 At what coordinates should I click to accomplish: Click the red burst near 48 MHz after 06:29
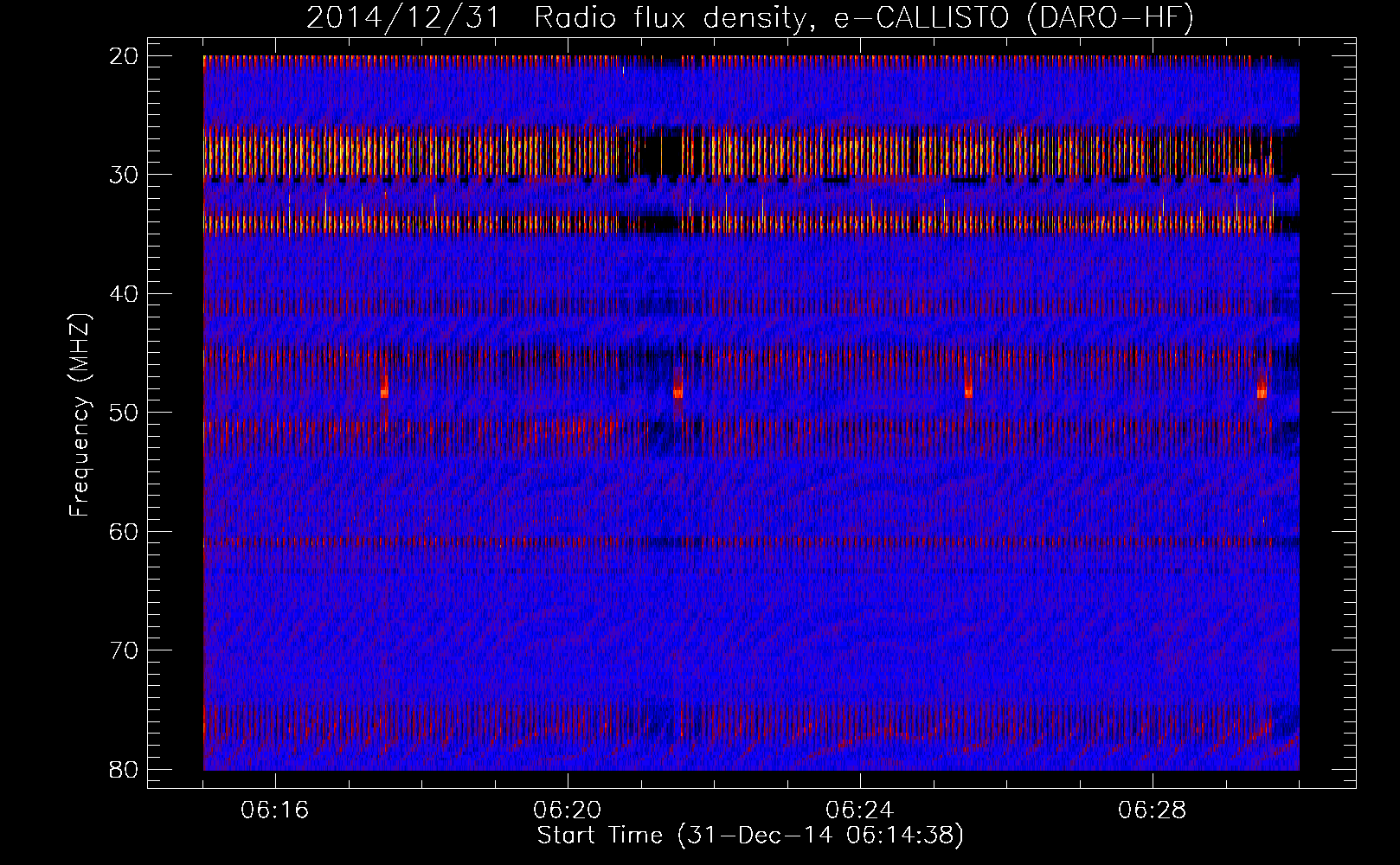[1262, 388]
